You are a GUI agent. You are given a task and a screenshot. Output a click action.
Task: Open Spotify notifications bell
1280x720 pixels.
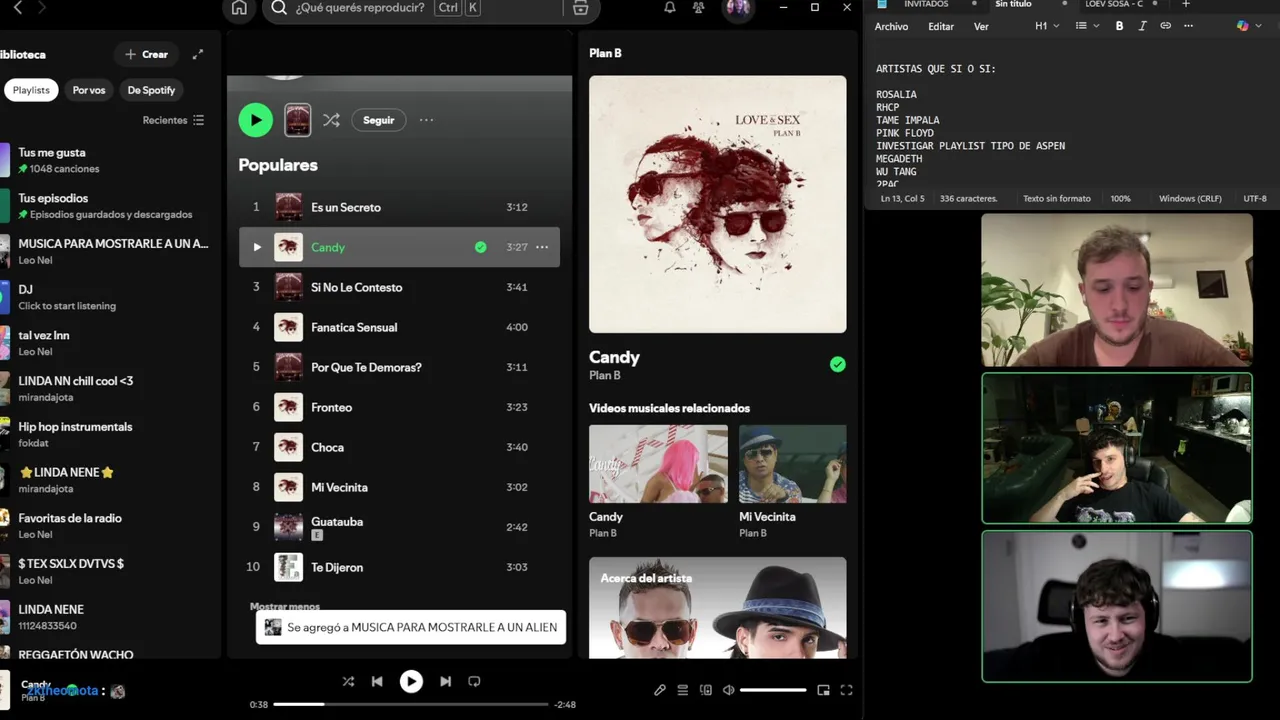(670, 8)
